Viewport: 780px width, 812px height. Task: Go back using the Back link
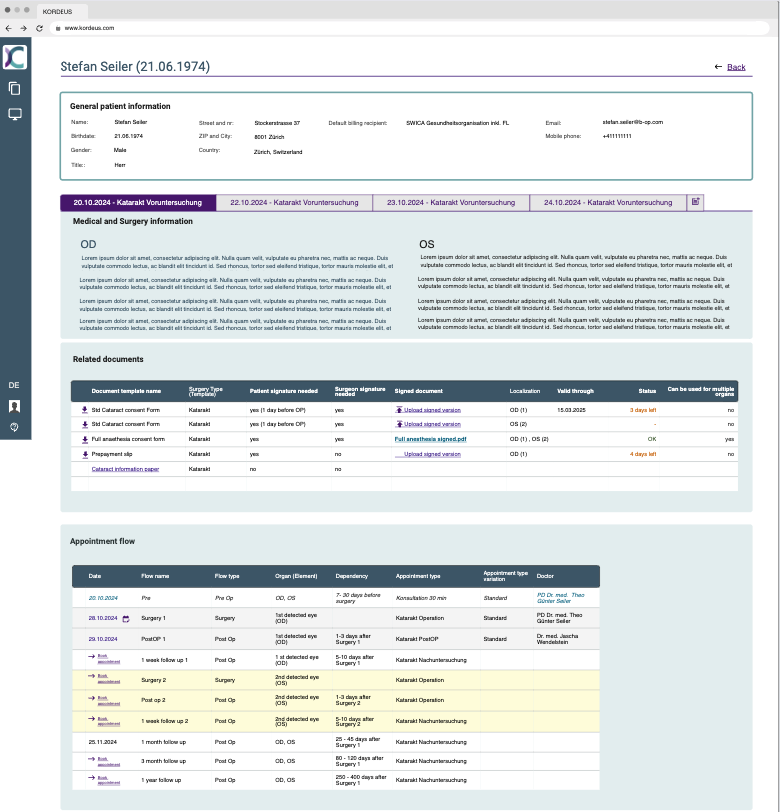(x=736, y=67)
